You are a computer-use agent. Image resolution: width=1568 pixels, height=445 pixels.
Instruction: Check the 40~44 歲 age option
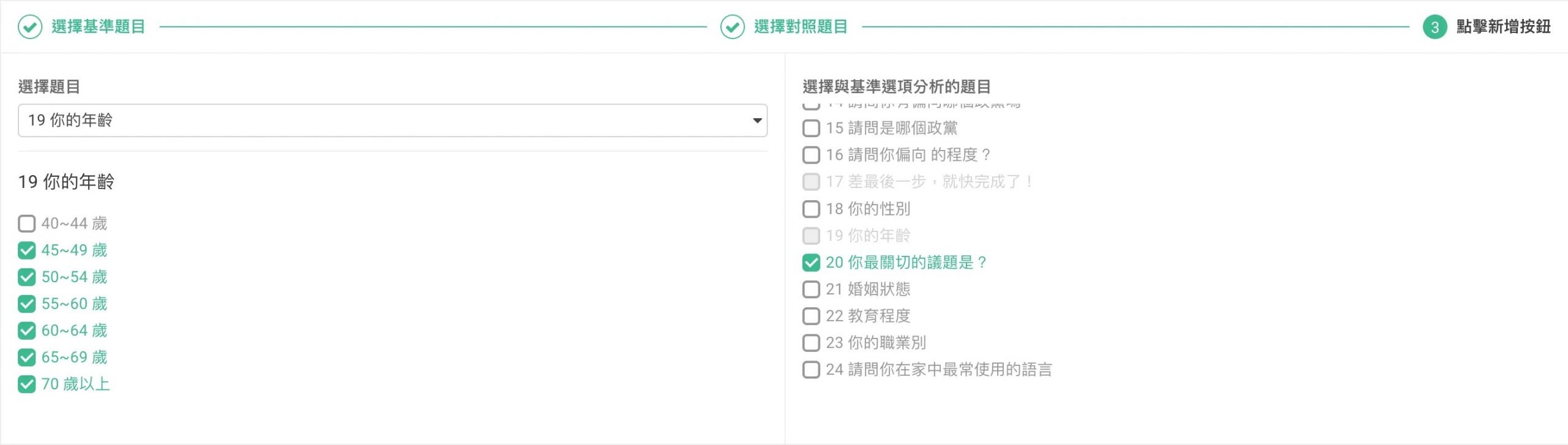point(27,223)
